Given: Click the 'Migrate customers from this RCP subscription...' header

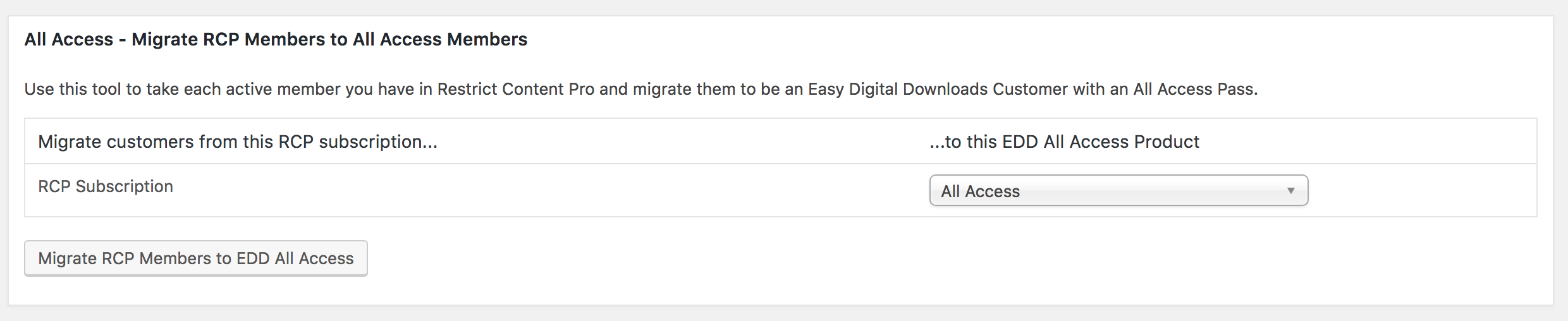Looking at the screenshot, I should point(238,142).
